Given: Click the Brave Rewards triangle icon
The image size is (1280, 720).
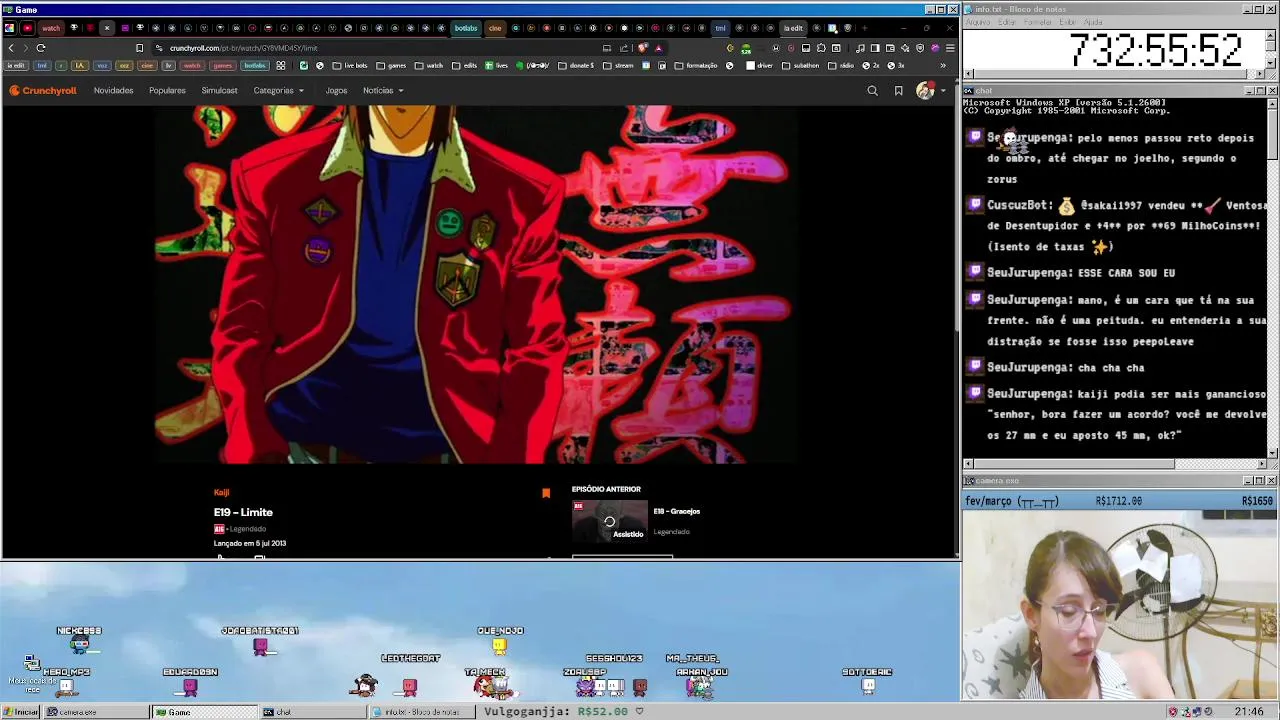Looking at the screenshot, I should (658, 48).
